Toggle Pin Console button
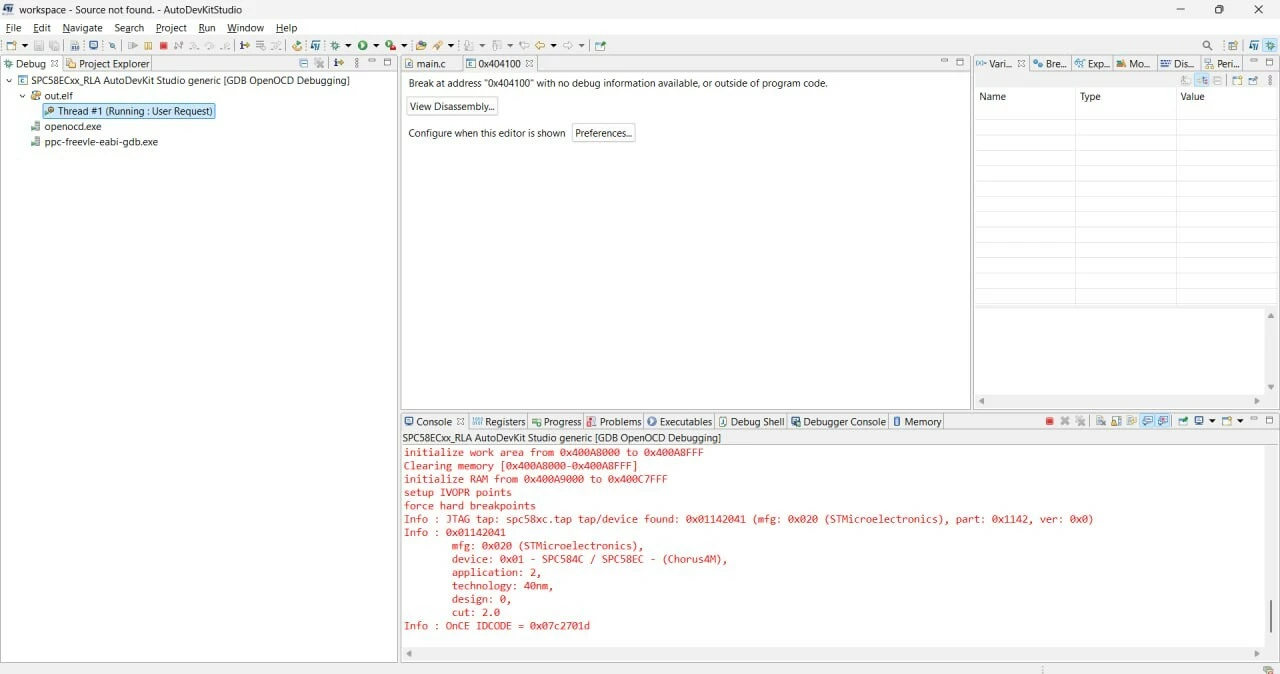Viewport: 1280px width, 674px height. [x=1183, y=421]
